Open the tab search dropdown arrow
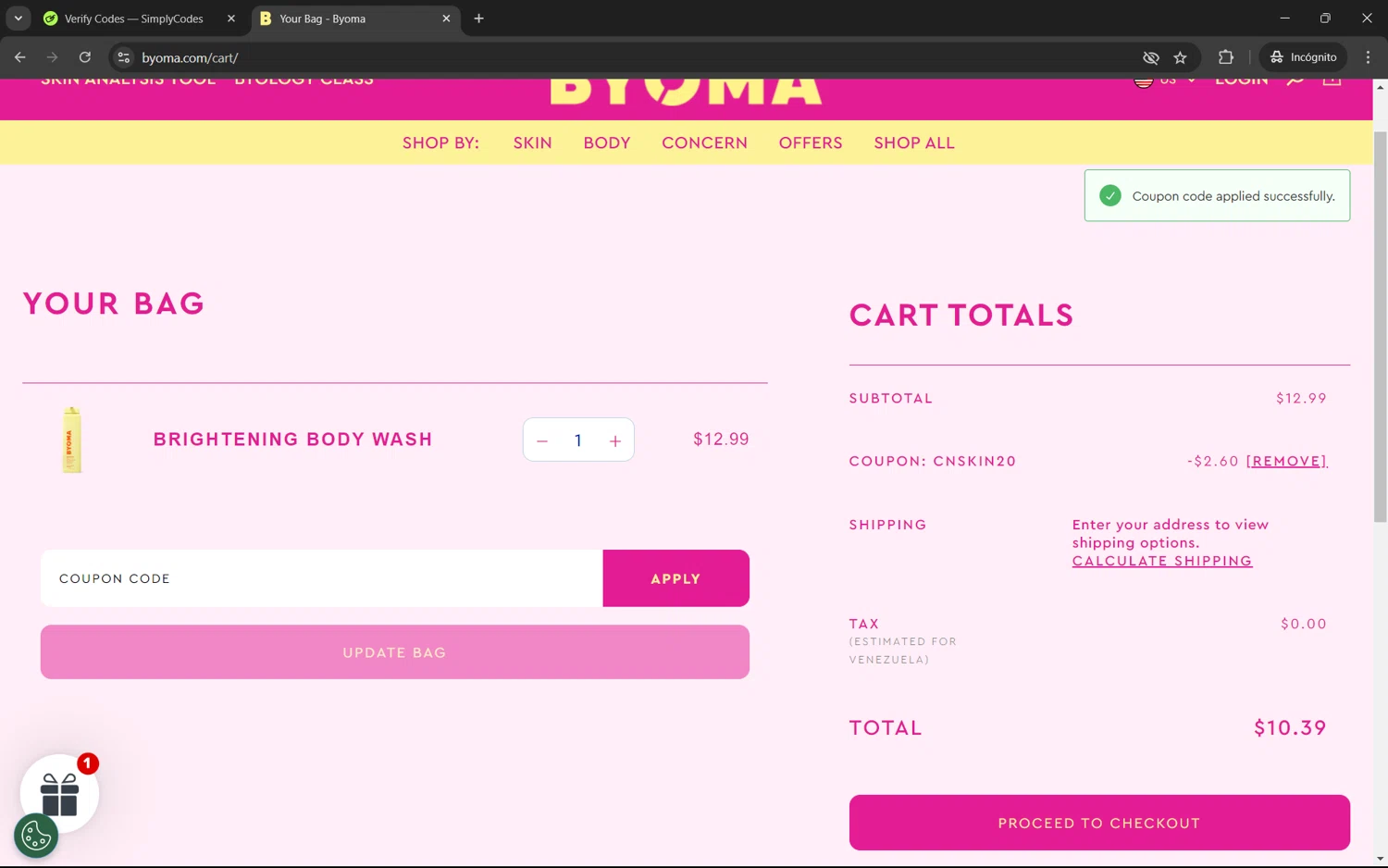This screenshot has height=868, width=1388. pos(18,19)
